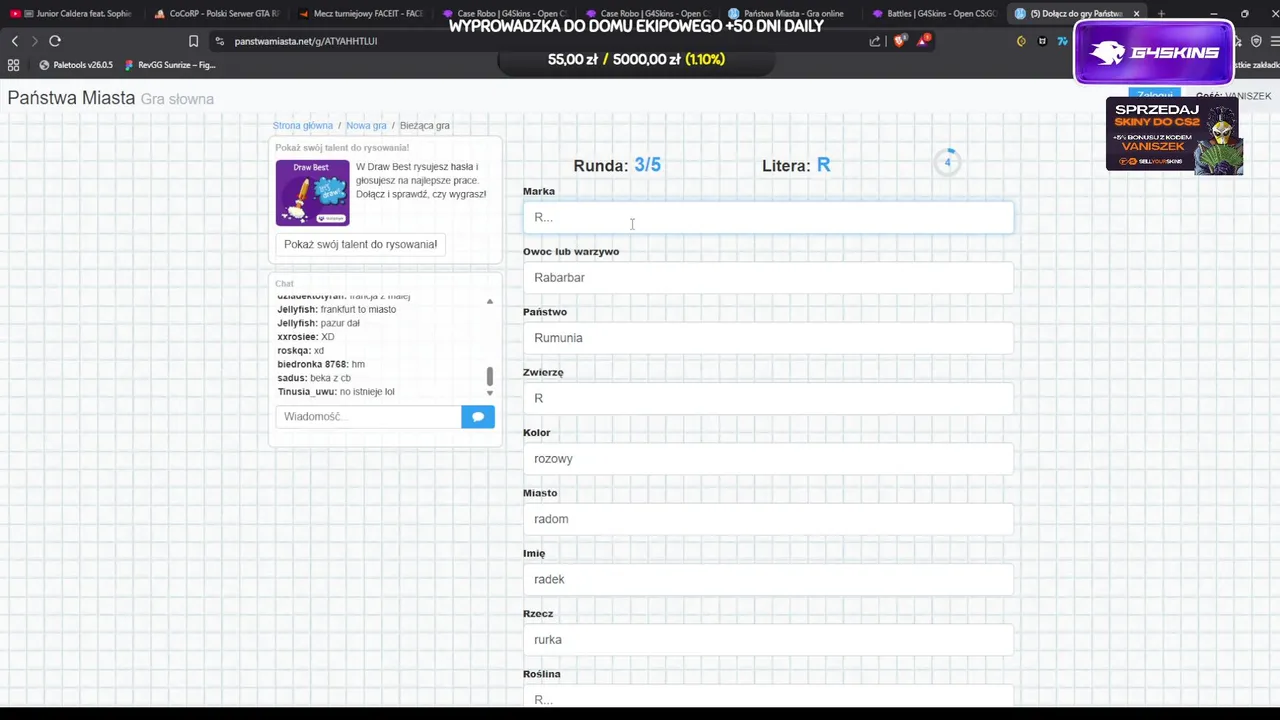The height and width of the screenshot is (720, 1280).
Task: Click chat line 'Jellyfish: pazur dał'
Action: tap(318, 323)
